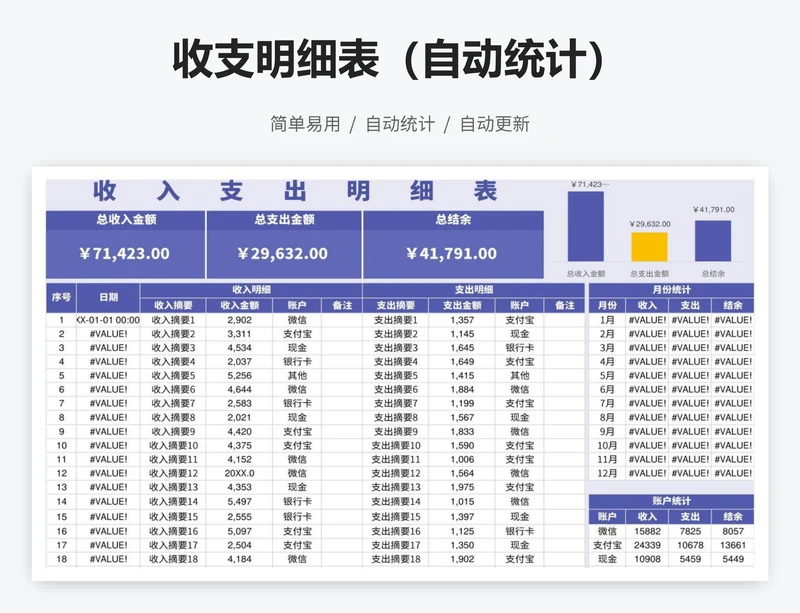The width and height of the screenshot is (800, 613).
Task: Click the 收入金额 column header
Action: 239,305
